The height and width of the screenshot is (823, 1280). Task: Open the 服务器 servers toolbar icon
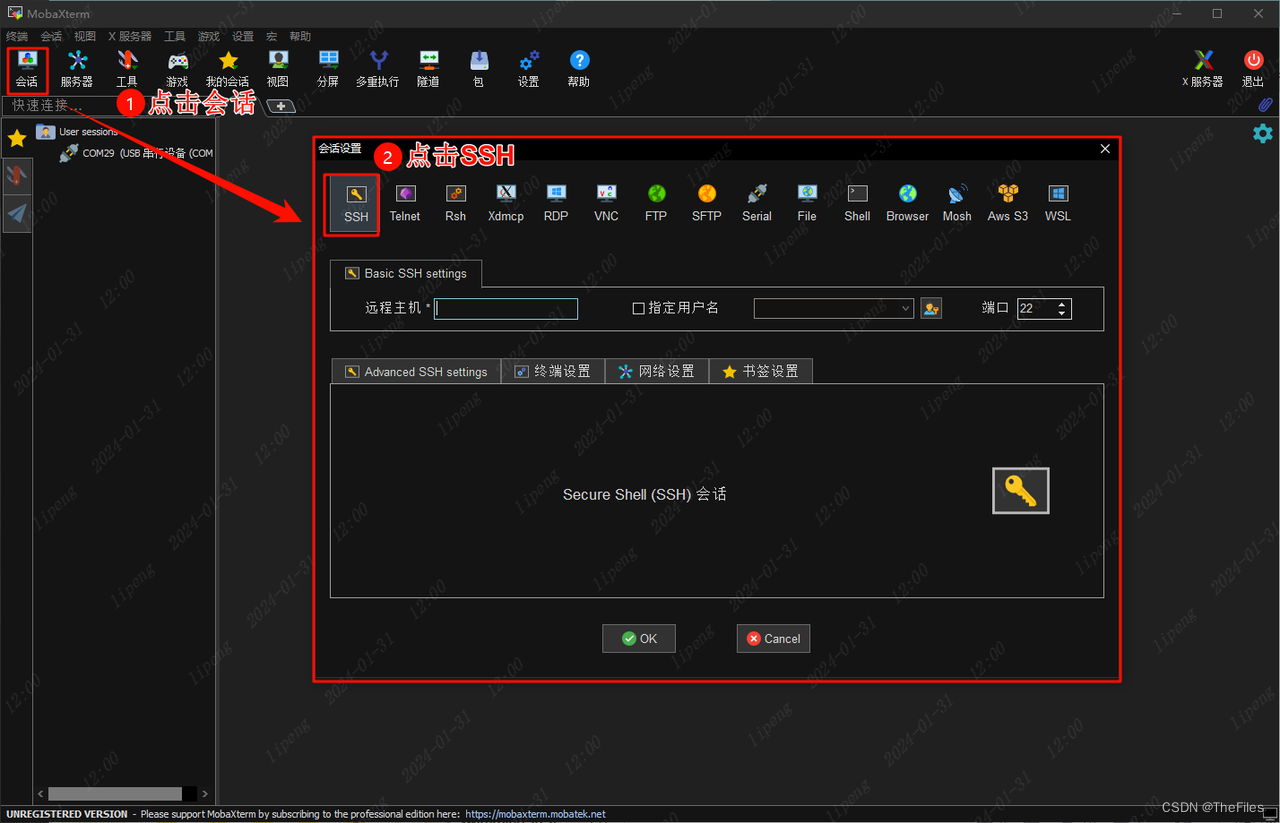pyautogui.click(x=77, y=70)
